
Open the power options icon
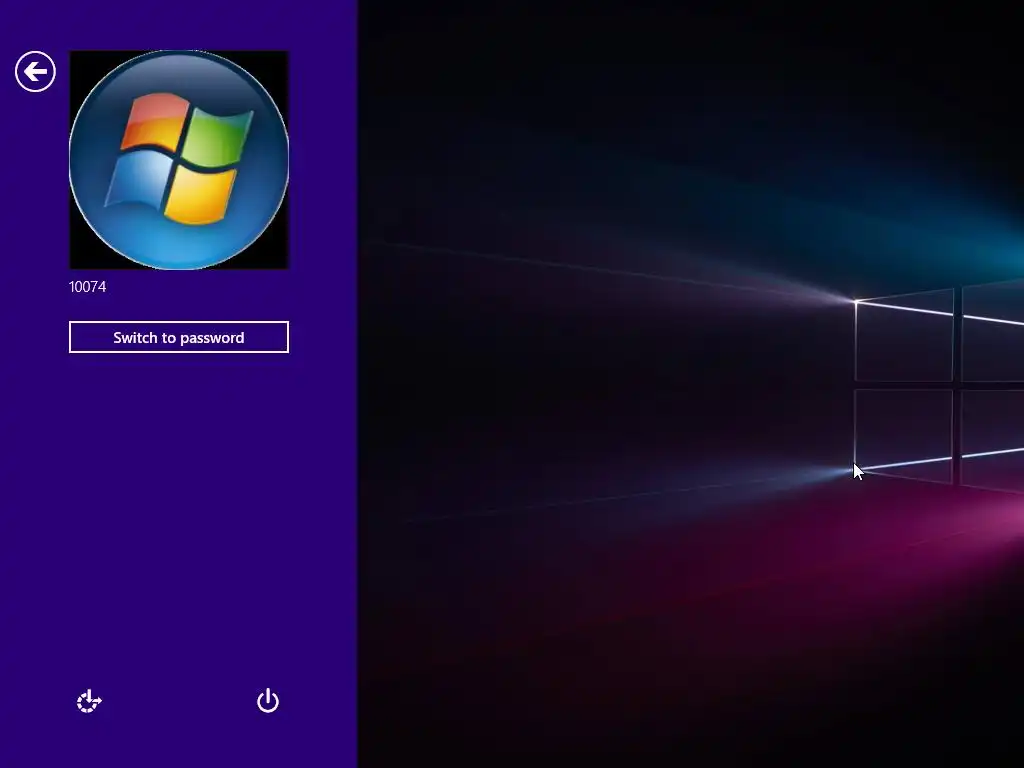click(268, 701)
